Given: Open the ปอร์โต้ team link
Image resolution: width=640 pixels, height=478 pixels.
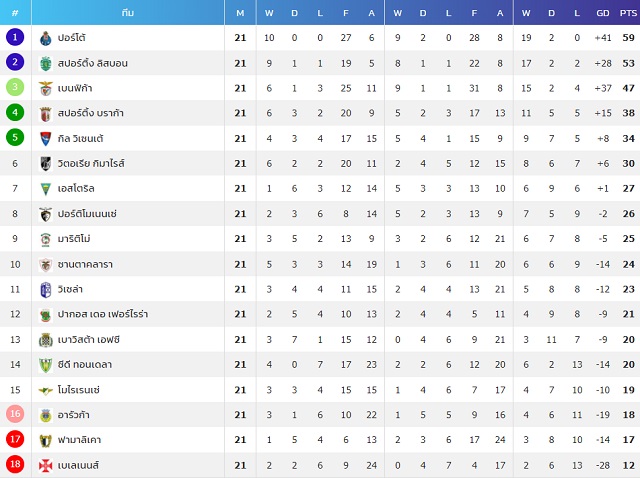Looking at the screenshot, I should [71, 38].
